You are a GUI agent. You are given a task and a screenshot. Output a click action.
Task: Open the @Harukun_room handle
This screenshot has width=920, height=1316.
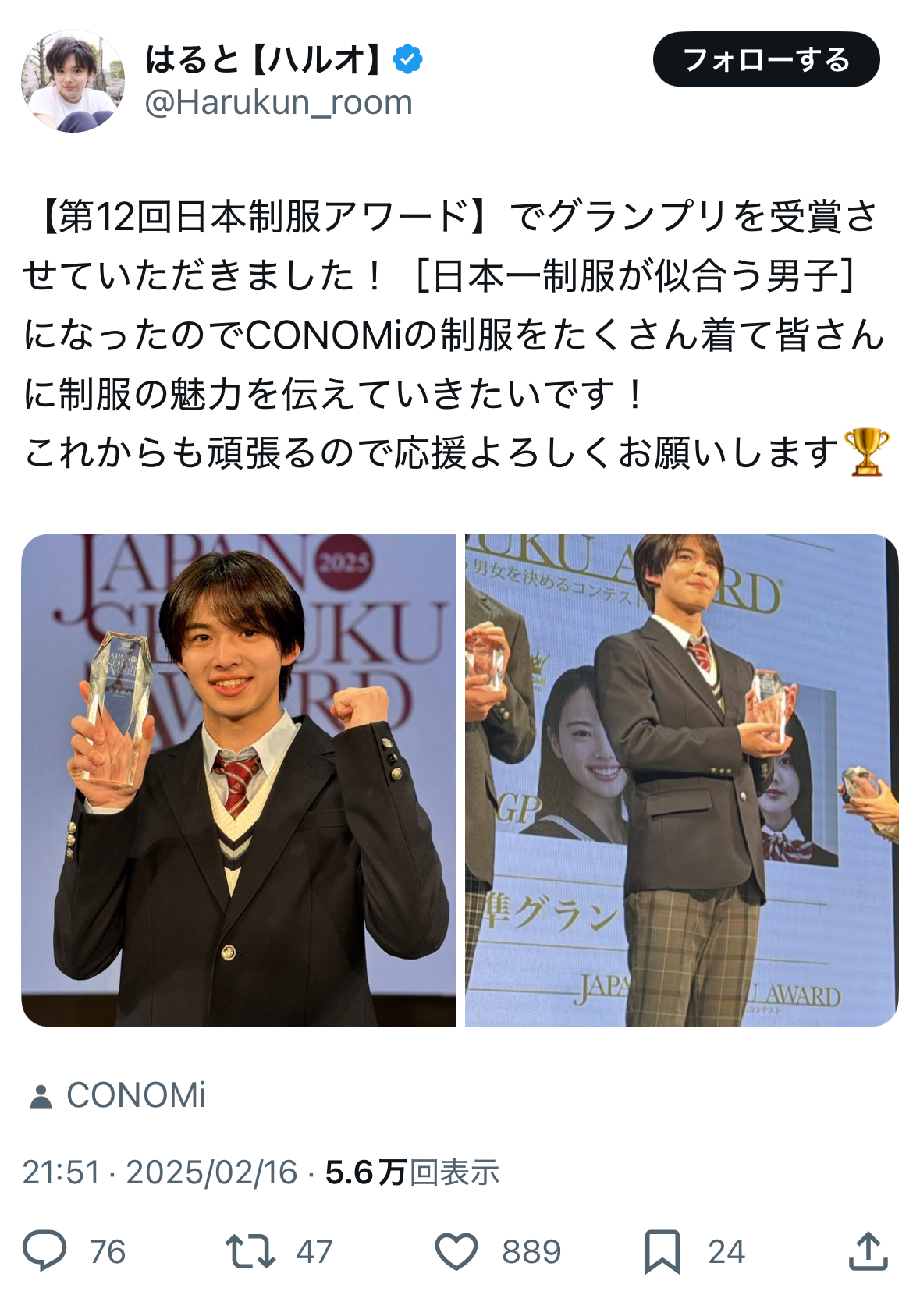point(279,103)
